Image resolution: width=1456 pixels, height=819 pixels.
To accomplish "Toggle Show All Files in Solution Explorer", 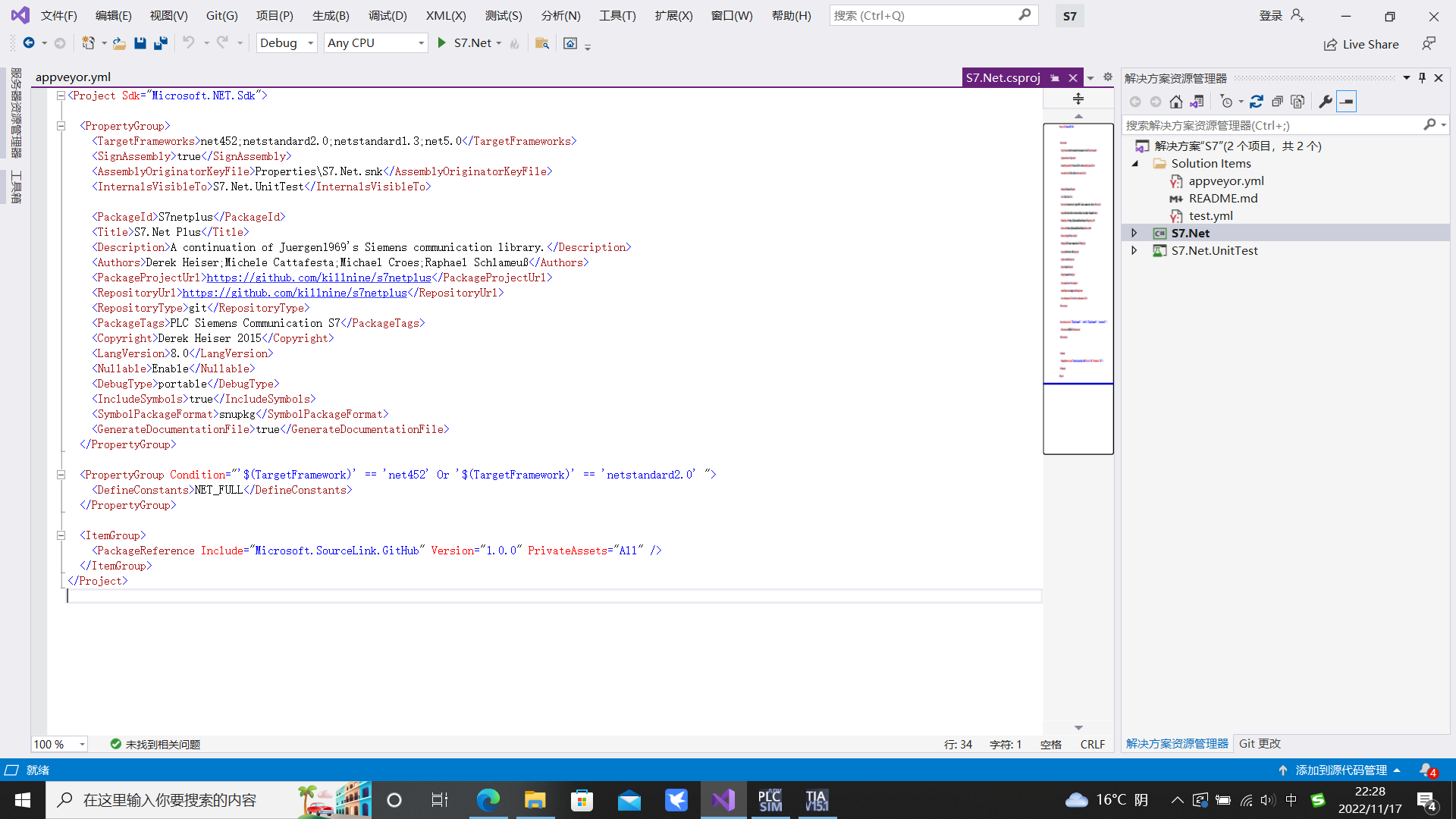I will tap(1298, 101).
